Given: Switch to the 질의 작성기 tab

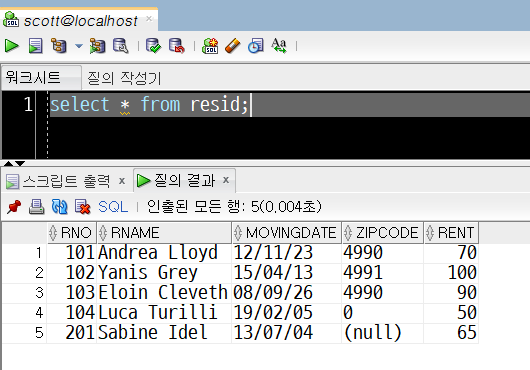Looking at the screenshot, I should (124, 78).
